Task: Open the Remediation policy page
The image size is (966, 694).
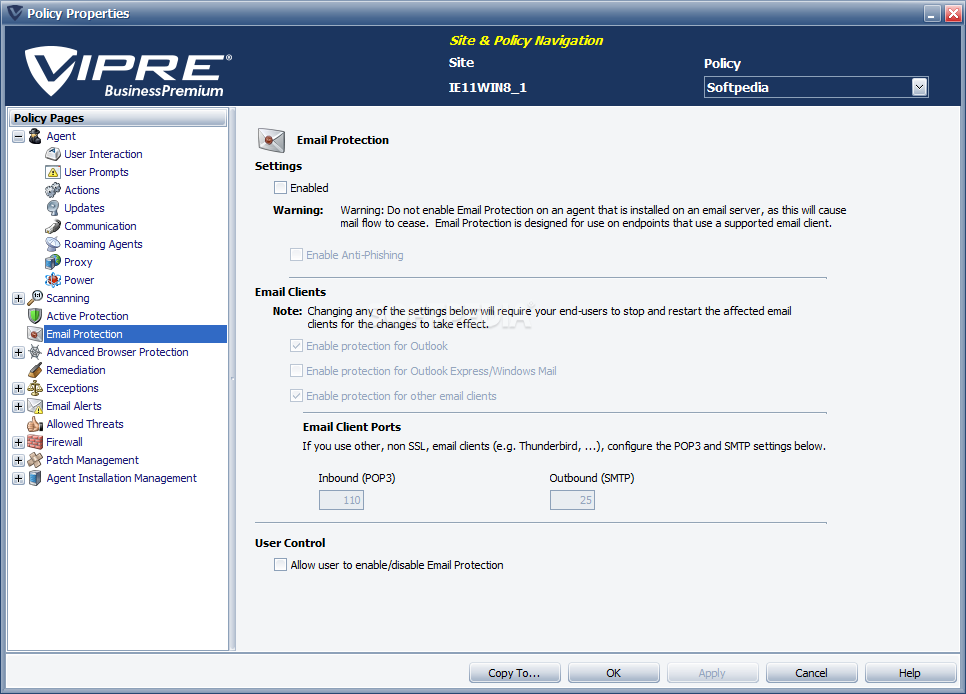Action: point(76,370)
